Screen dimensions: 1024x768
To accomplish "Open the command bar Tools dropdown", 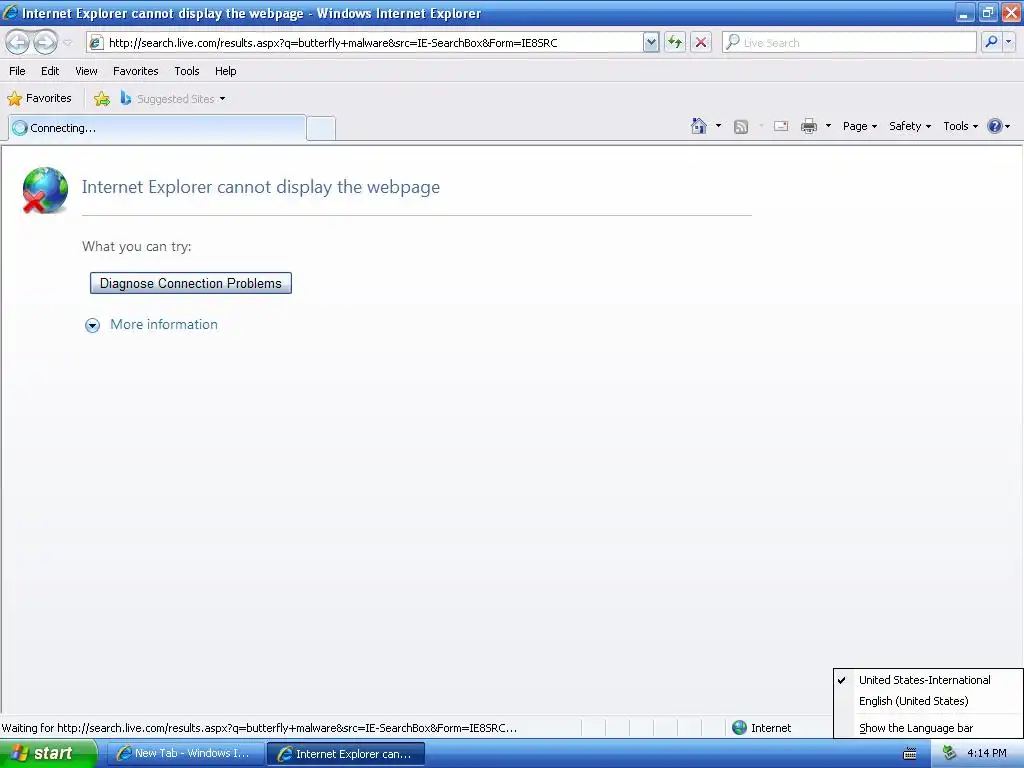I will click(960, 126).
